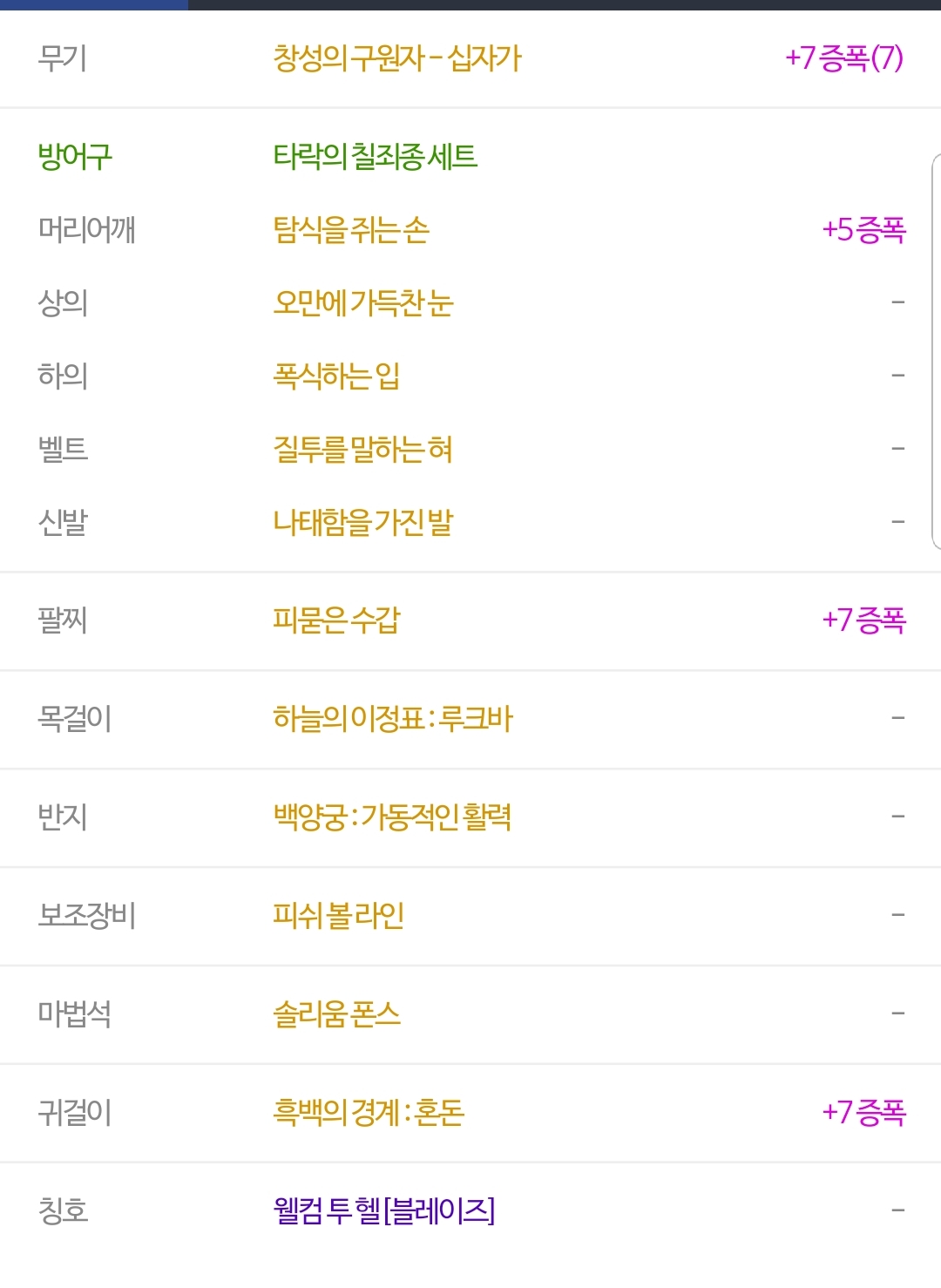Open belt item 질투를 말하는 혀
The image size is (941, 1288).
(x=362, y=450)
